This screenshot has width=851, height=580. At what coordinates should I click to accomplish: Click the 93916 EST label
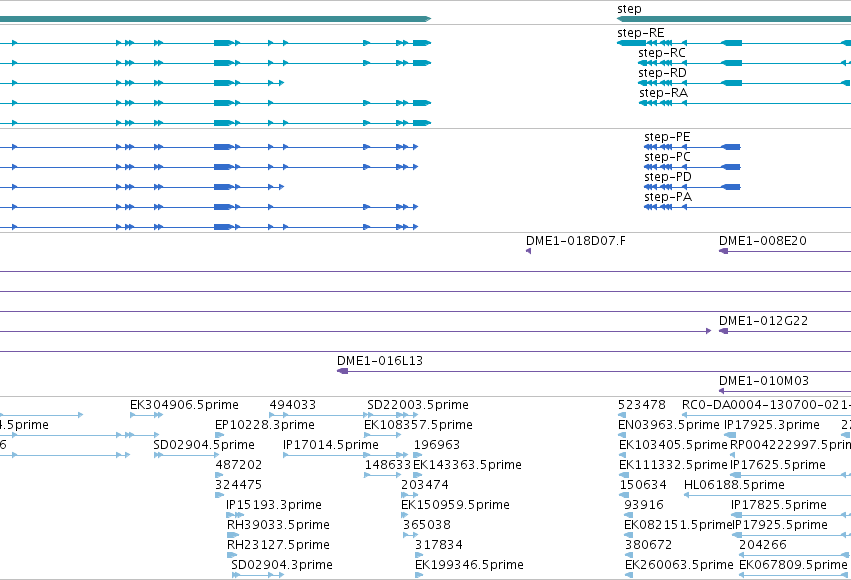click(x=644, y=505)
